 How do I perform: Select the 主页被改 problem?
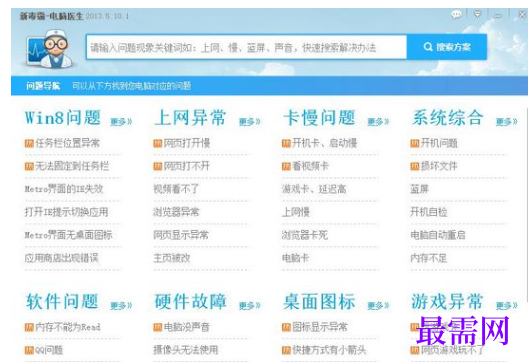point(172,258)
